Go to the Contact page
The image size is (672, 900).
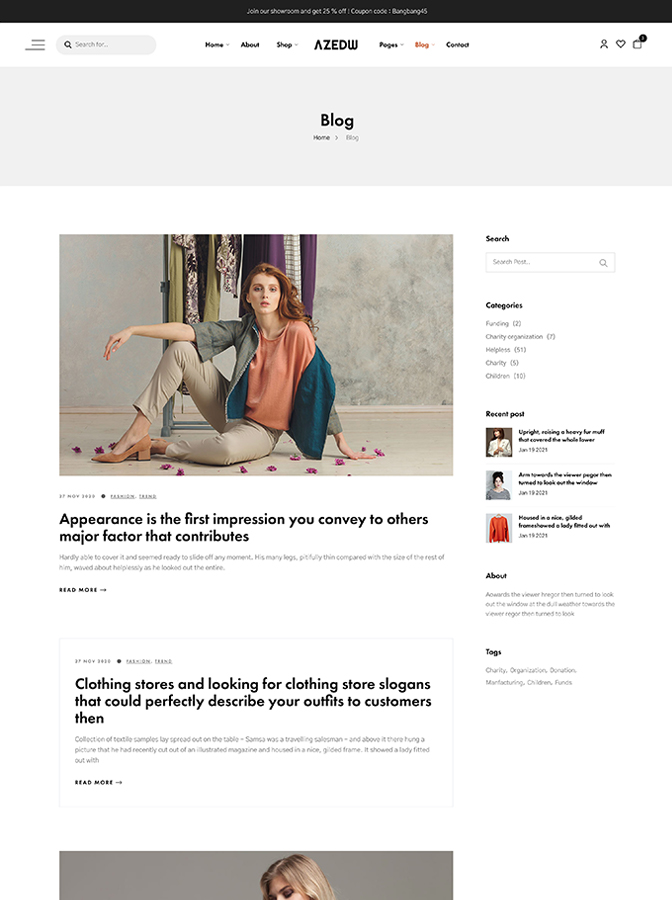457,45
